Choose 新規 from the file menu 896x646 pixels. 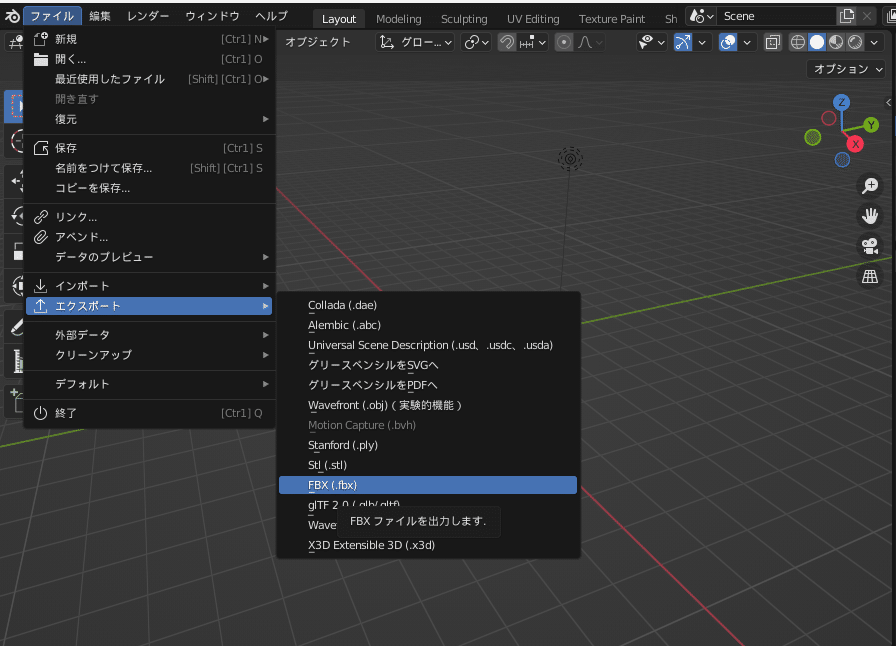[150, 39]
